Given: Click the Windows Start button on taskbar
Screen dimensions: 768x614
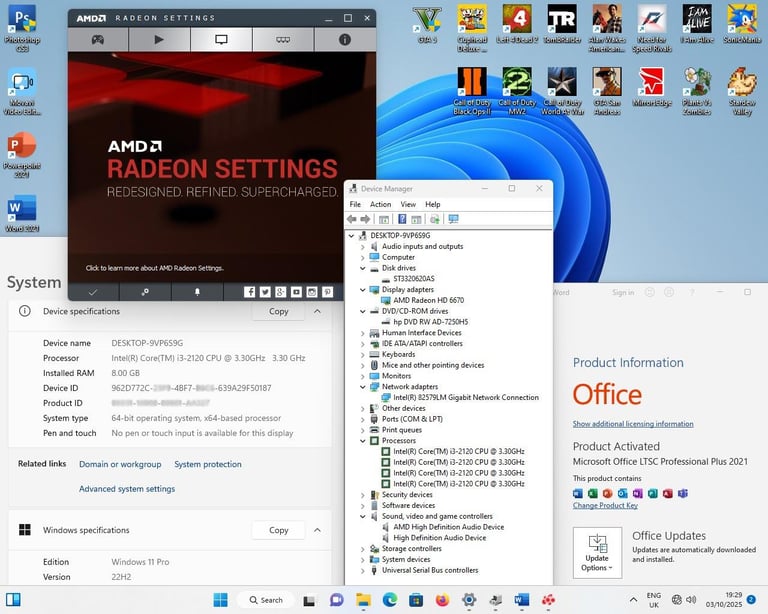Looking at the screenshot, I should 220,600.
